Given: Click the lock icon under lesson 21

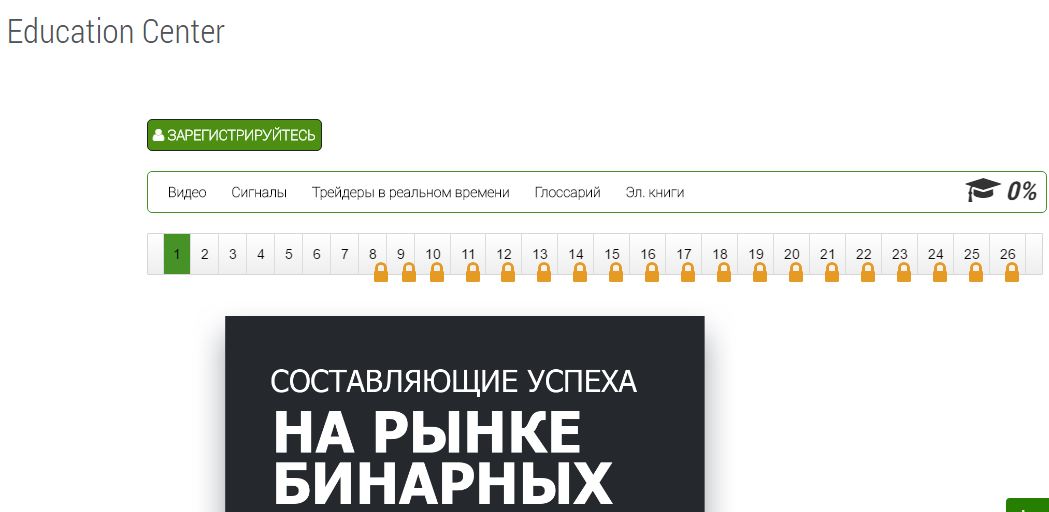Looking at the screenshot, I should coord(832,272).
